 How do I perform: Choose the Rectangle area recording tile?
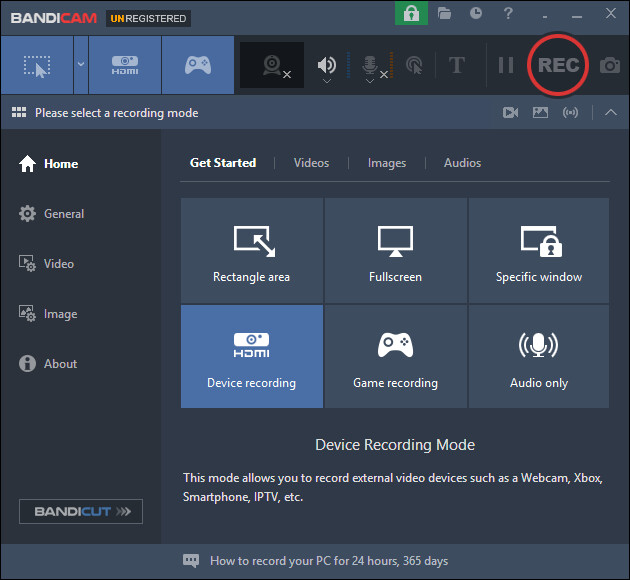252,251
